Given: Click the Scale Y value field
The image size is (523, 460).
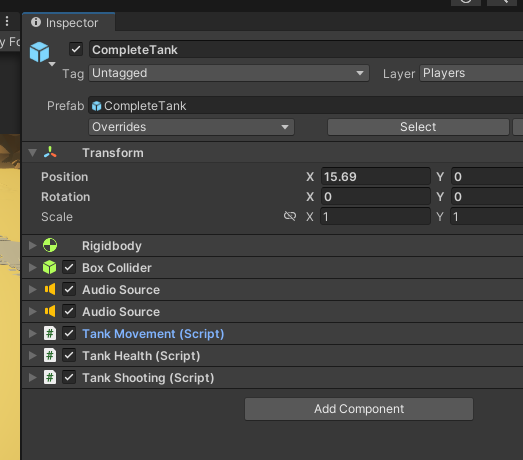Looking at the screenshot, I should (x=487, y=216).
